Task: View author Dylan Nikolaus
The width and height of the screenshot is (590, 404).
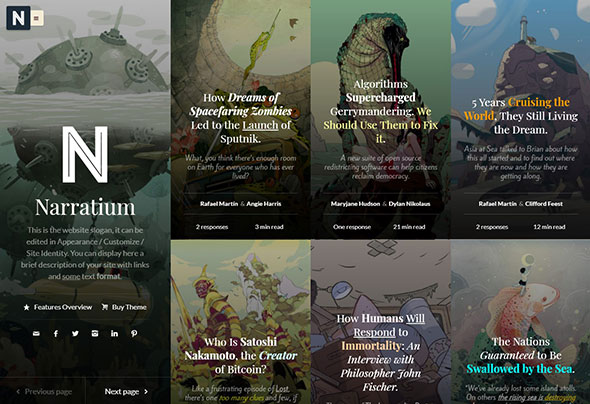Action: (x=409, y=204)
